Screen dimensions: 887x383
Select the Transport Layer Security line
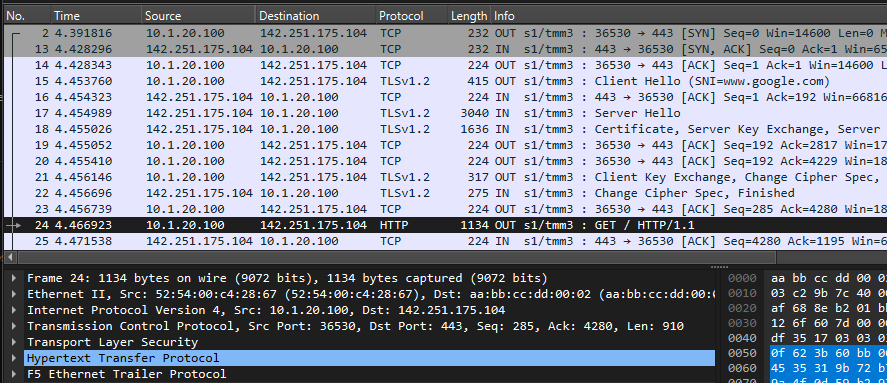pyautogui.click(x=369, y=342)
